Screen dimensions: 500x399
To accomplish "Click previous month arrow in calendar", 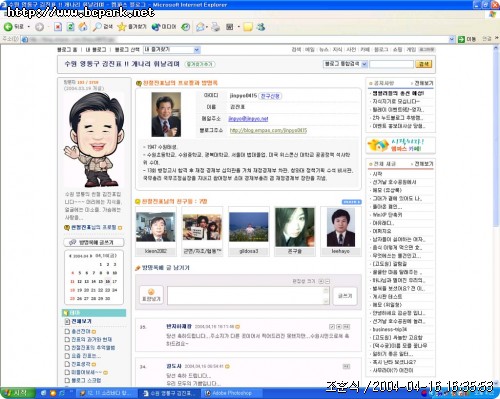I will pyautogui.click(x=70, y=256).
